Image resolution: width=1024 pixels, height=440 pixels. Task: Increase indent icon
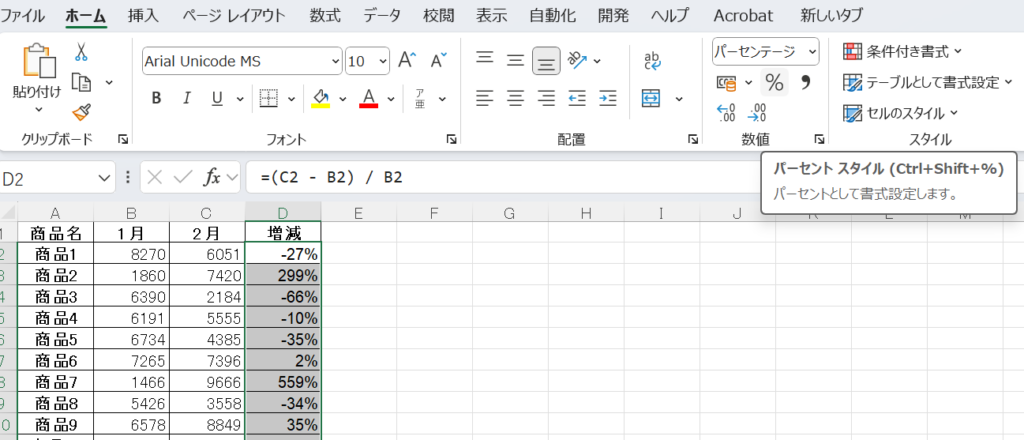click(x=608, y=99)
